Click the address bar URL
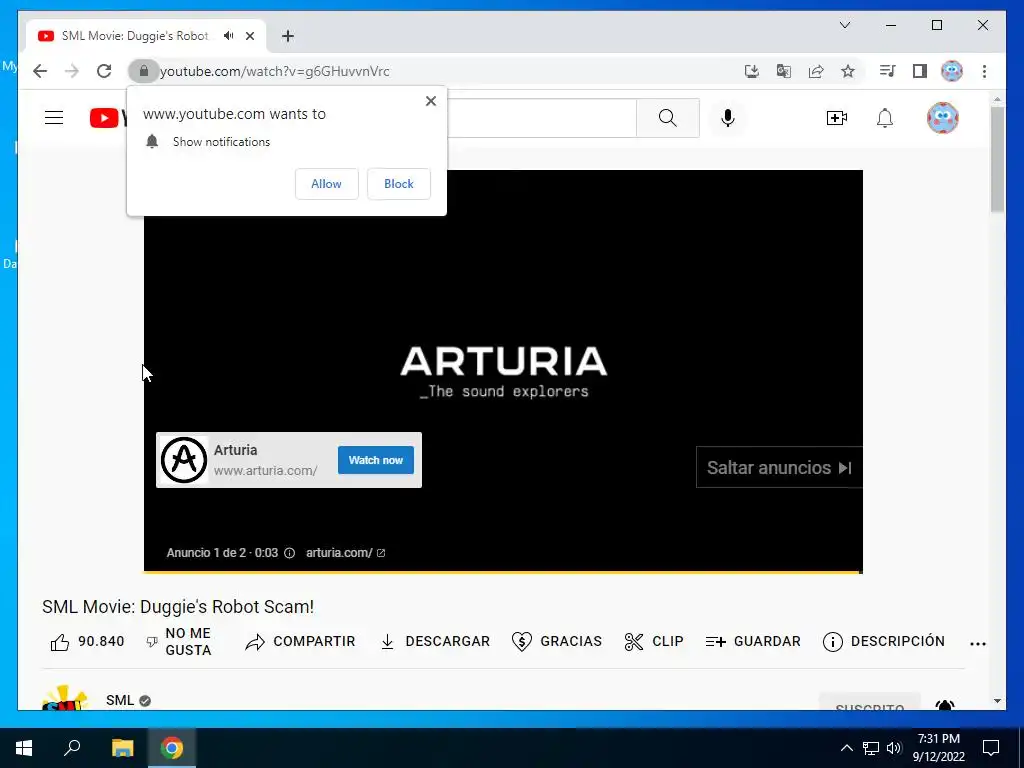 tap(274, 71)
